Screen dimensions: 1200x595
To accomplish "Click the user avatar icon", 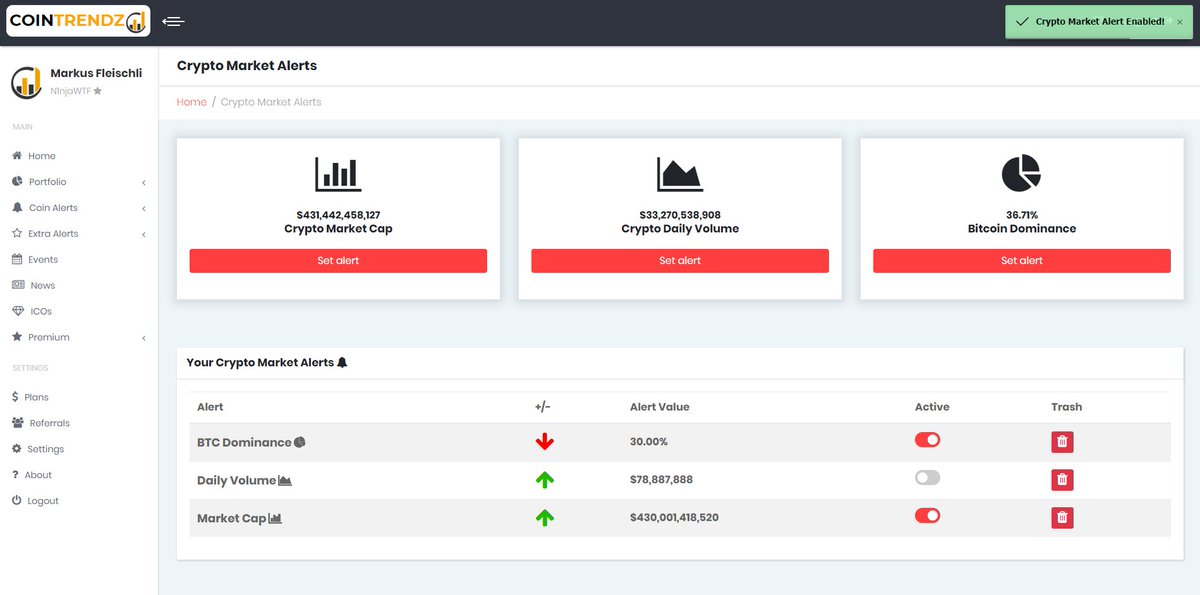I will click(27, 83).
